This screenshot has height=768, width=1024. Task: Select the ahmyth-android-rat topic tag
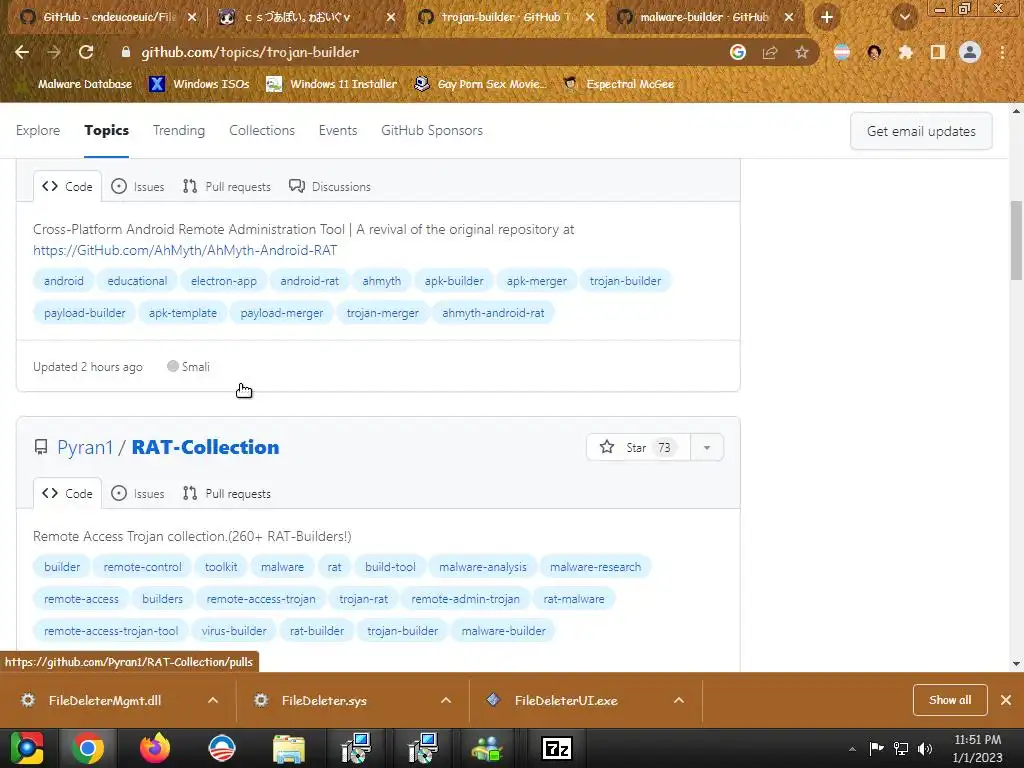pos(493,313)
